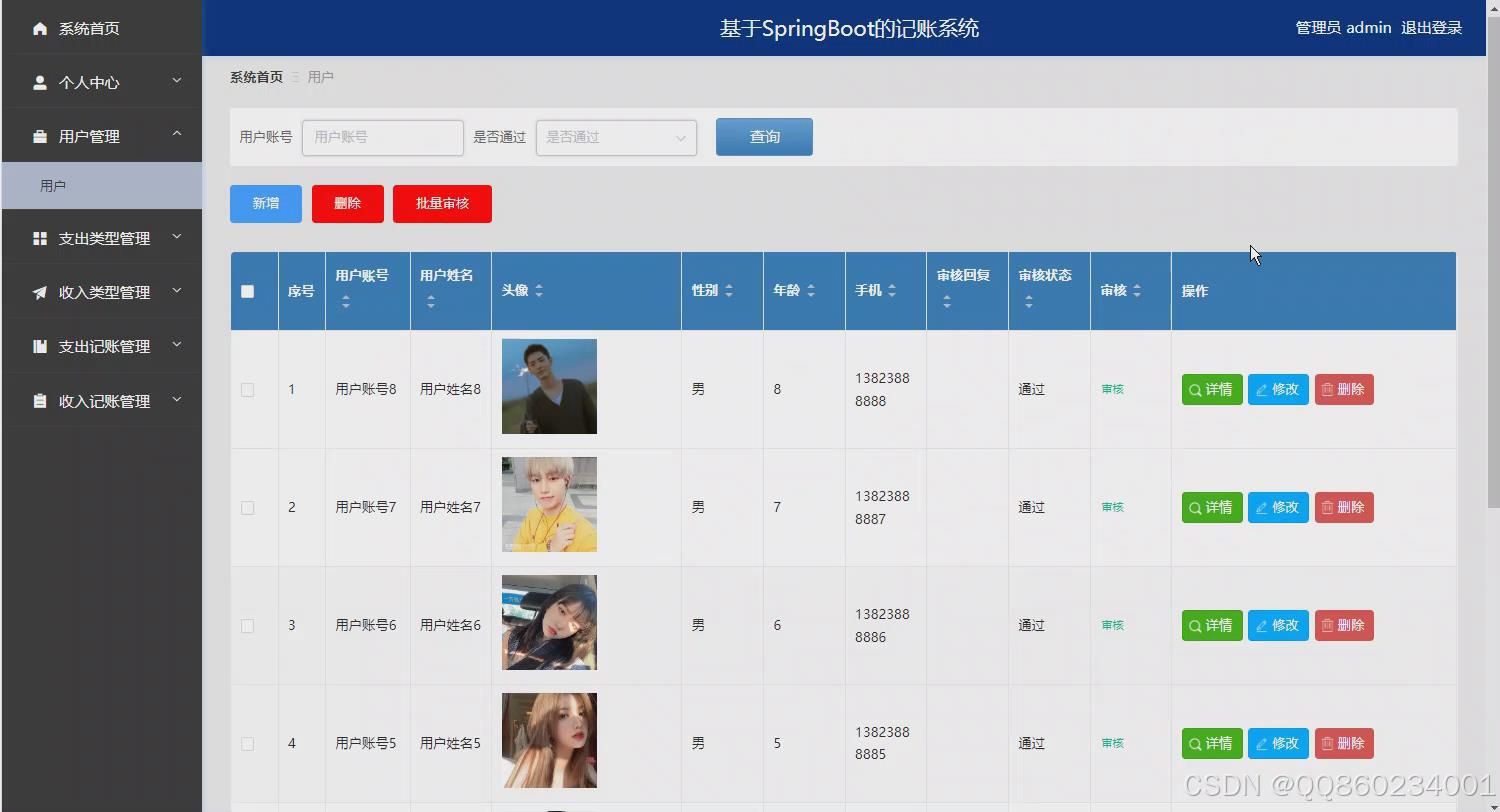Sort by 用户姓名 column arrows
Screen dimensions: 1500x812
(431, 301)
